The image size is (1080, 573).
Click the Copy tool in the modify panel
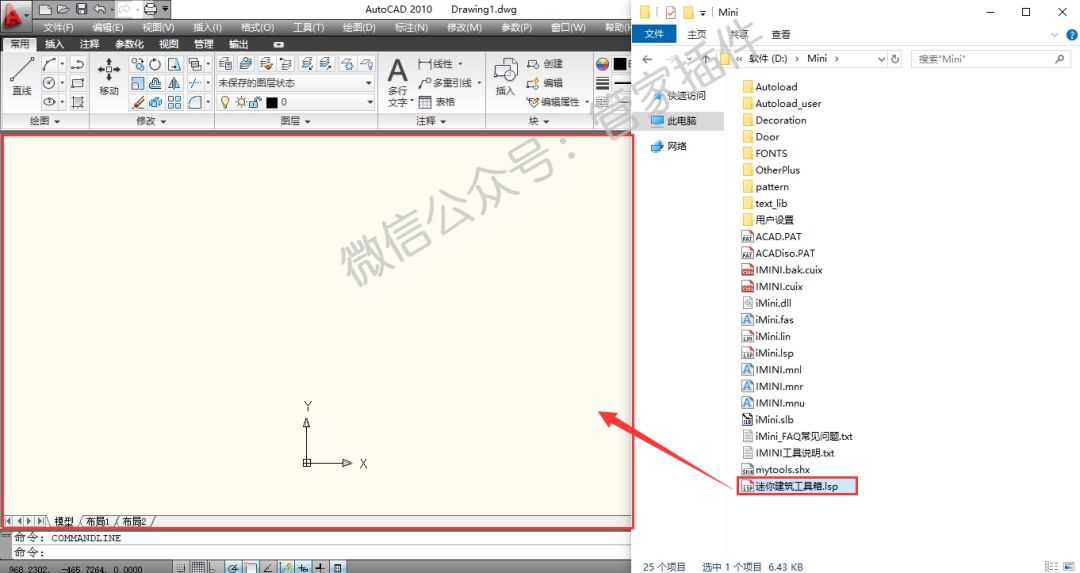(138, 64)
